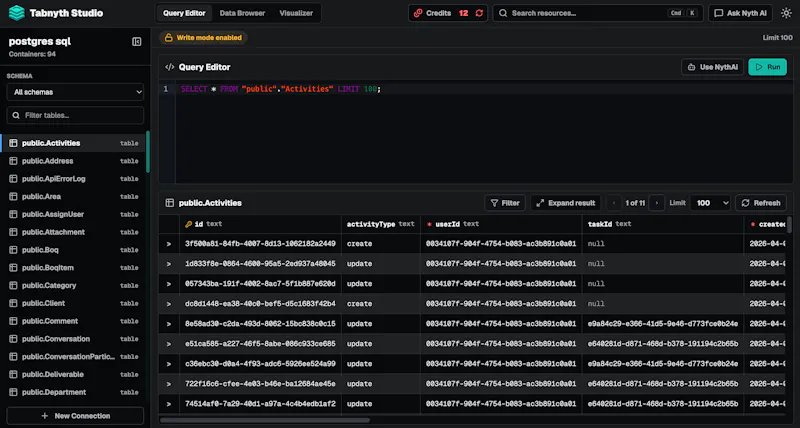Expand row with id dc8d1448-ea38
800x428 pixels.
[169, 304]
